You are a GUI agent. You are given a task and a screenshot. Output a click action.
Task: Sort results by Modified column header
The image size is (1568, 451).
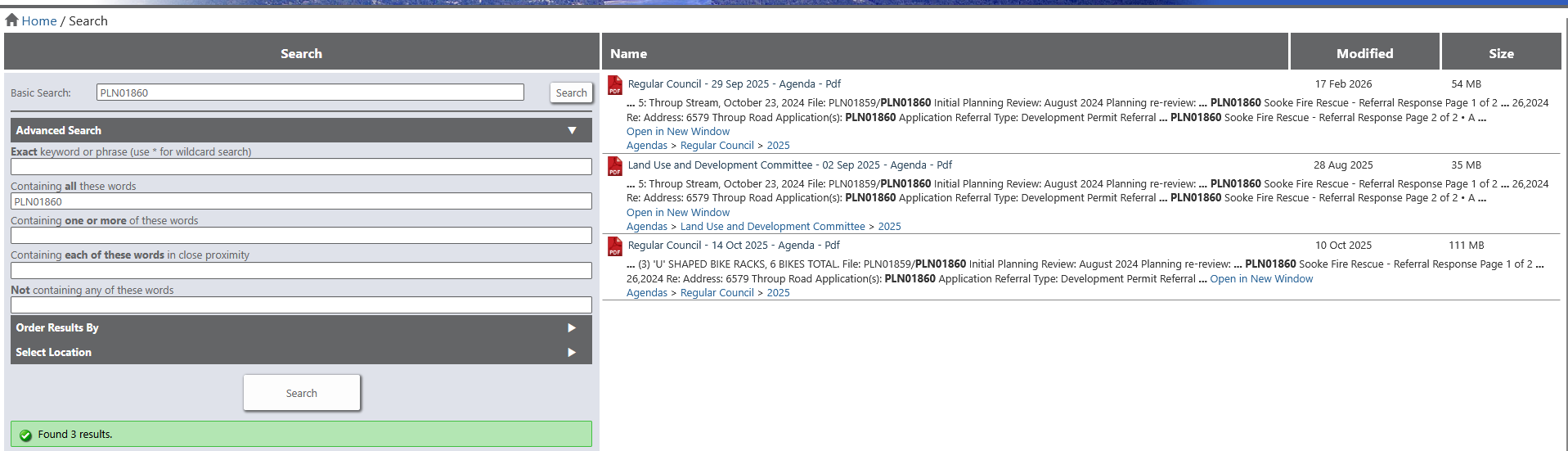1364,53
